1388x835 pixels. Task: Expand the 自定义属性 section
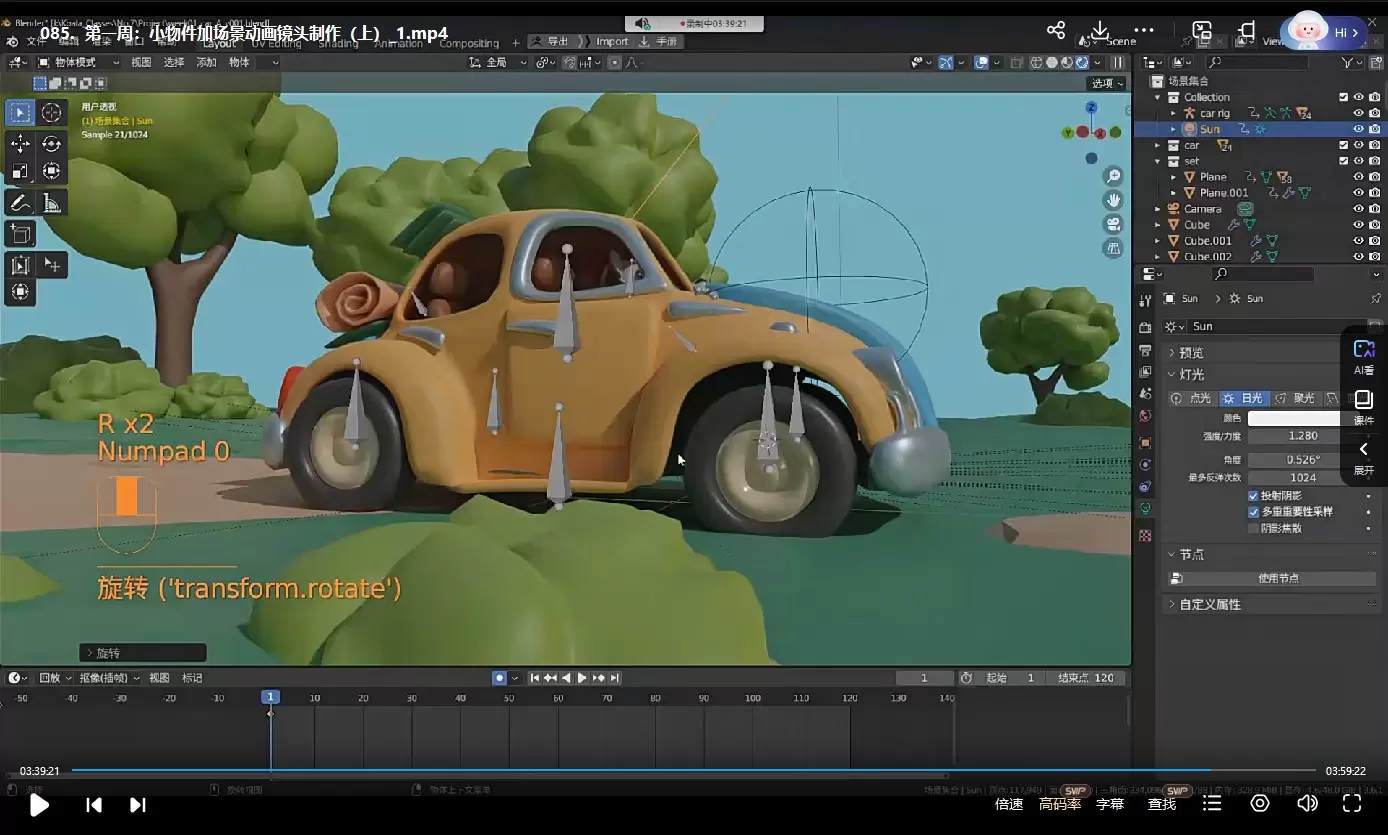1209,605
